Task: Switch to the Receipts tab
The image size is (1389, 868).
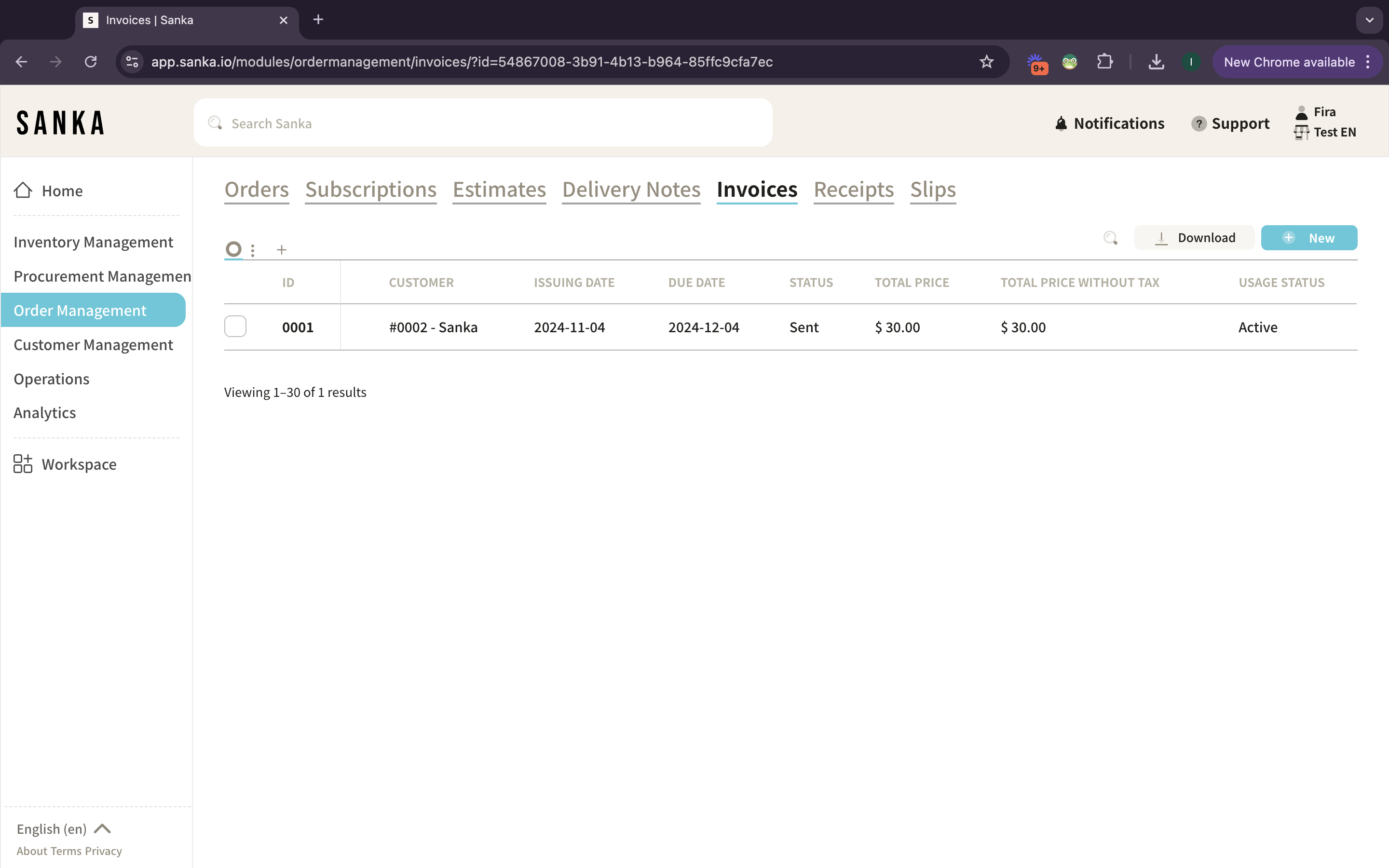Action: tap(854, 190)
